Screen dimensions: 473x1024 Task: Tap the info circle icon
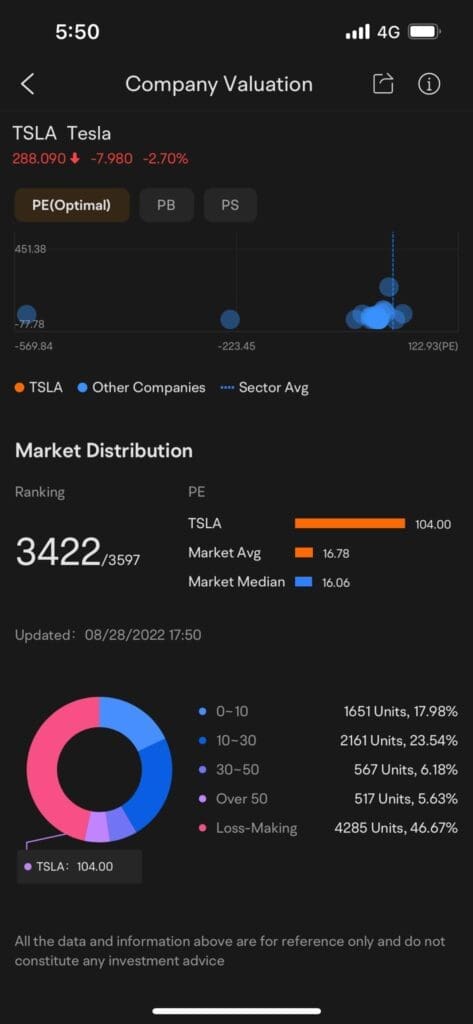point(429,84)
